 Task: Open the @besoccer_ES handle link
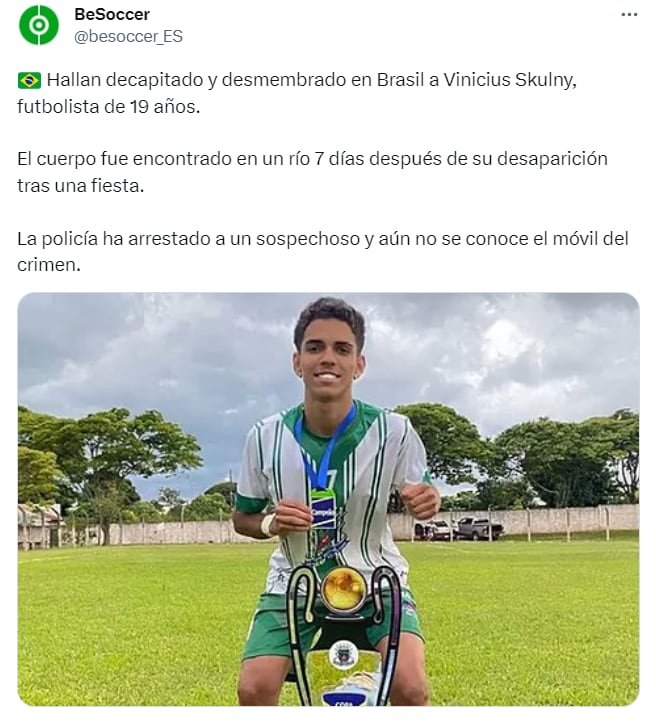pyautogui.click(x=128, y=36)
